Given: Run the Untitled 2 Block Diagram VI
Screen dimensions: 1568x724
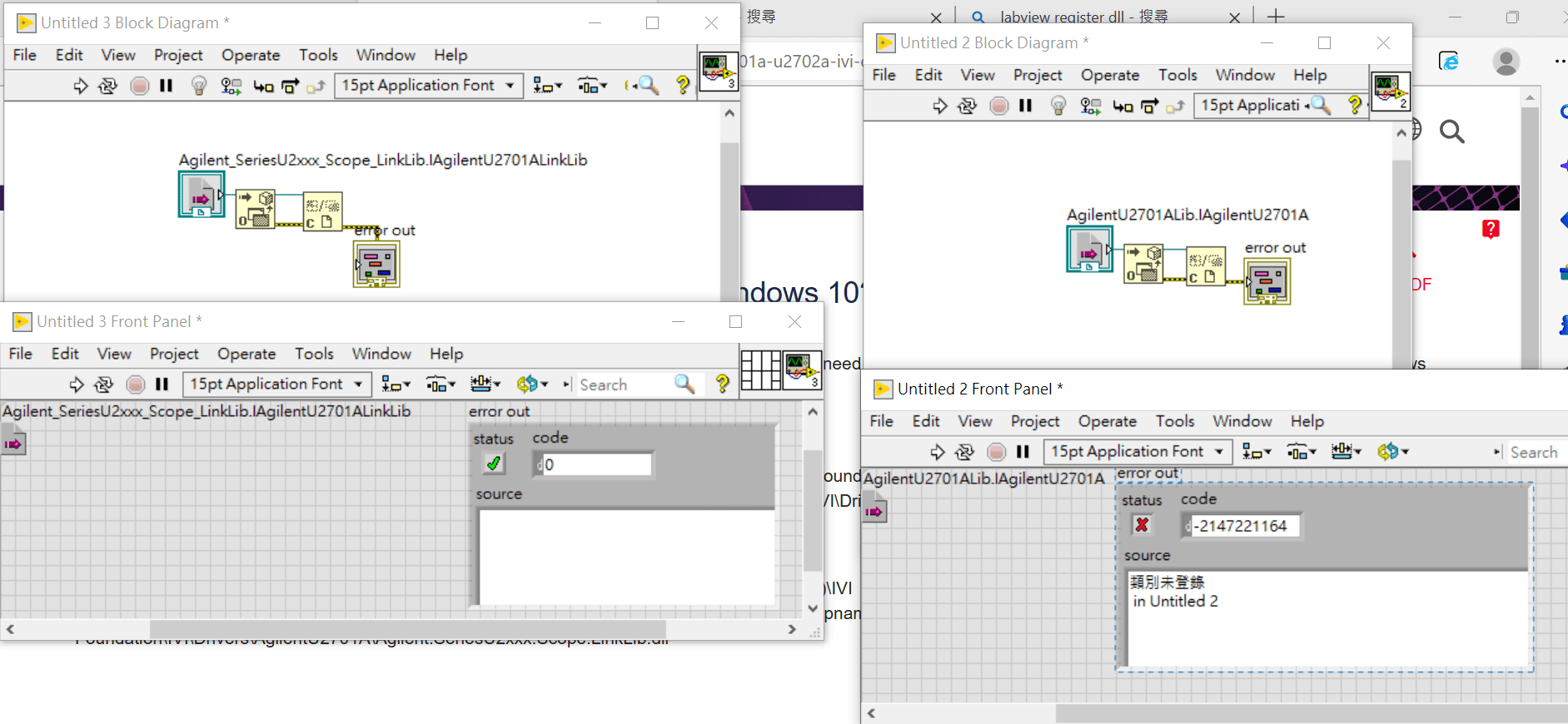Looking at the screenshot, I should [x=939, y=106].
